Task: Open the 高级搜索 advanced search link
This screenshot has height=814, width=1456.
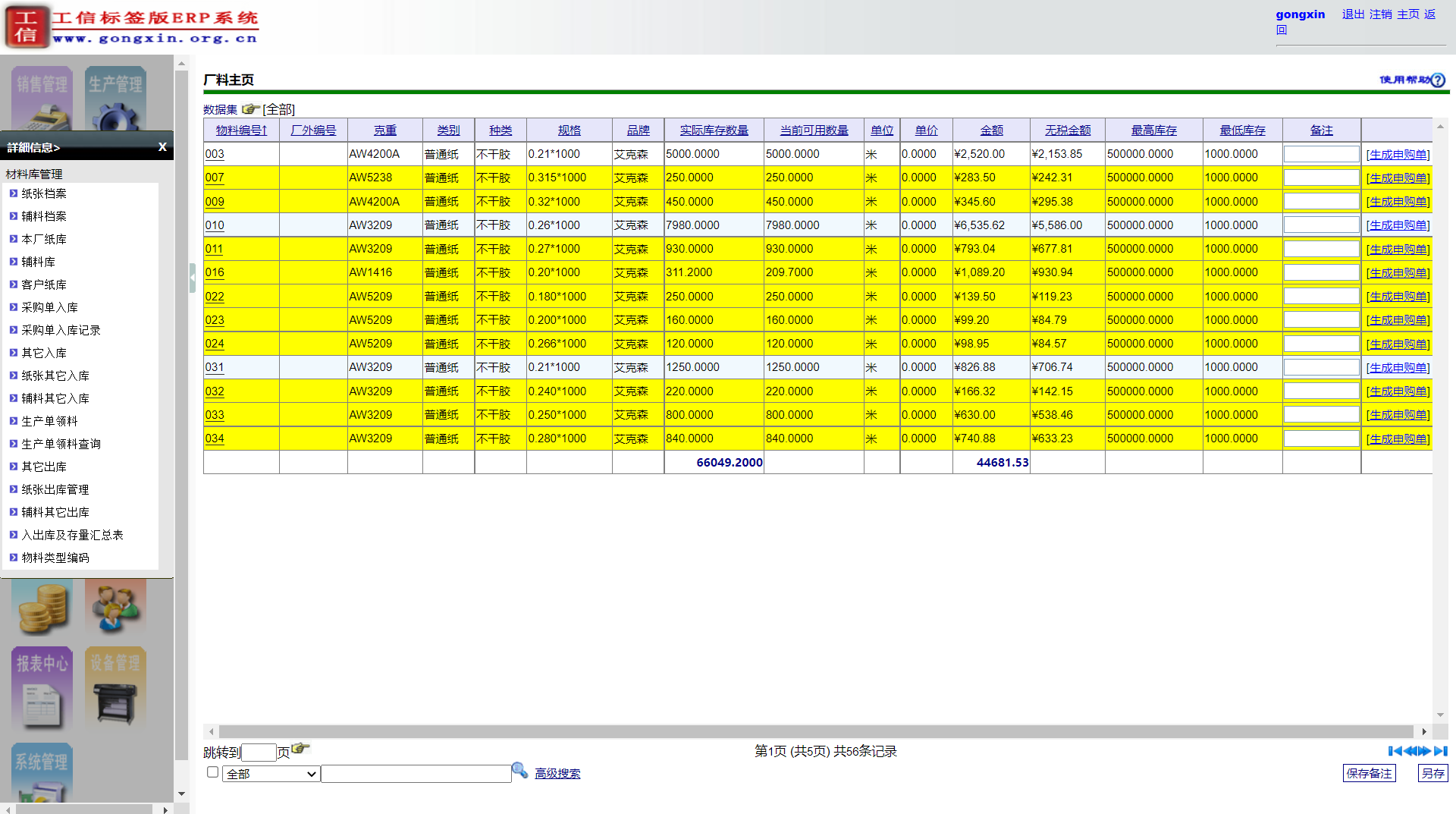Action: [x=557, y=774]
